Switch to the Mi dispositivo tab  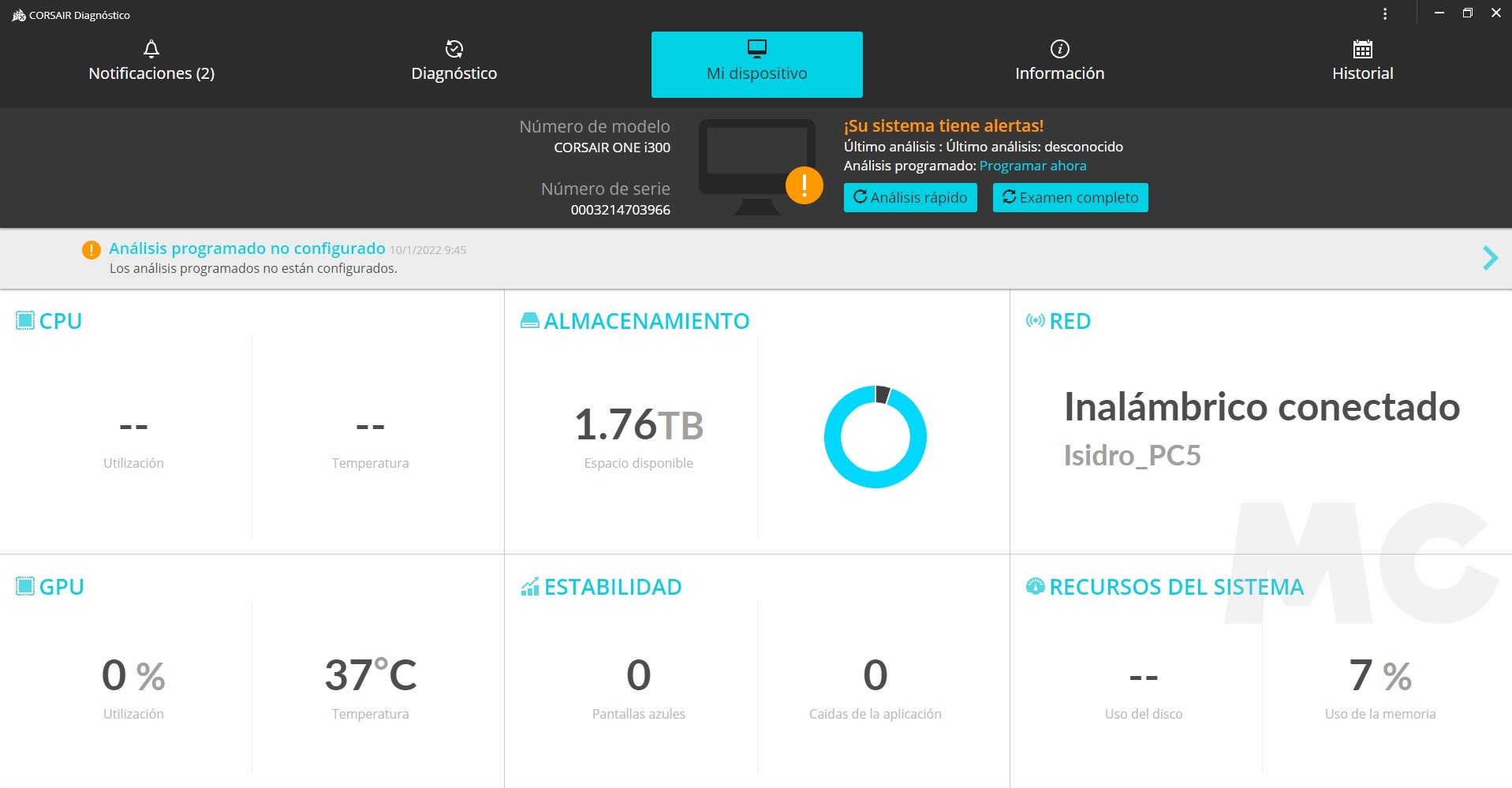(x=756, y=65)
